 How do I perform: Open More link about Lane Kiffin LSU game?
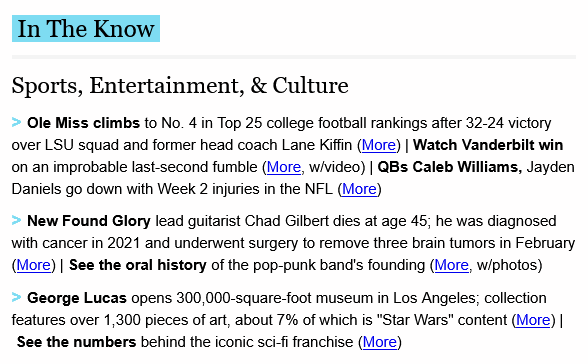(378, 145)
